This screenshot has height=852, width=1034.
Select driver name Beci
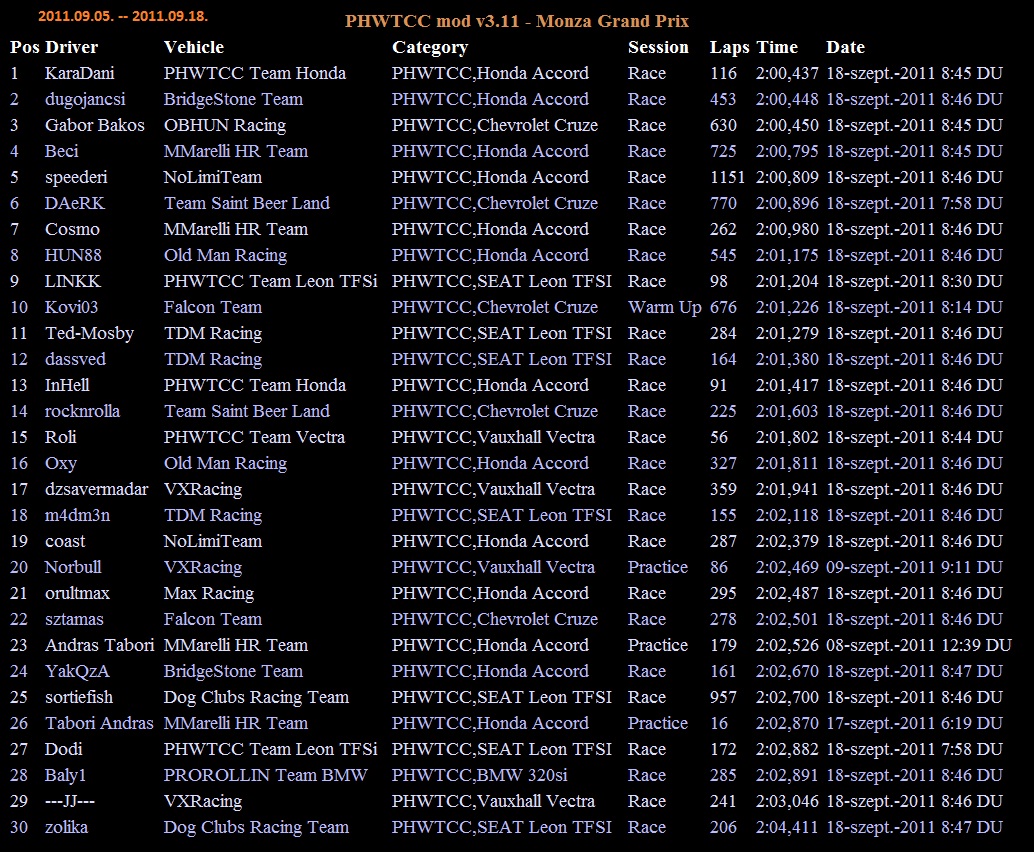[x=61, y=151]
